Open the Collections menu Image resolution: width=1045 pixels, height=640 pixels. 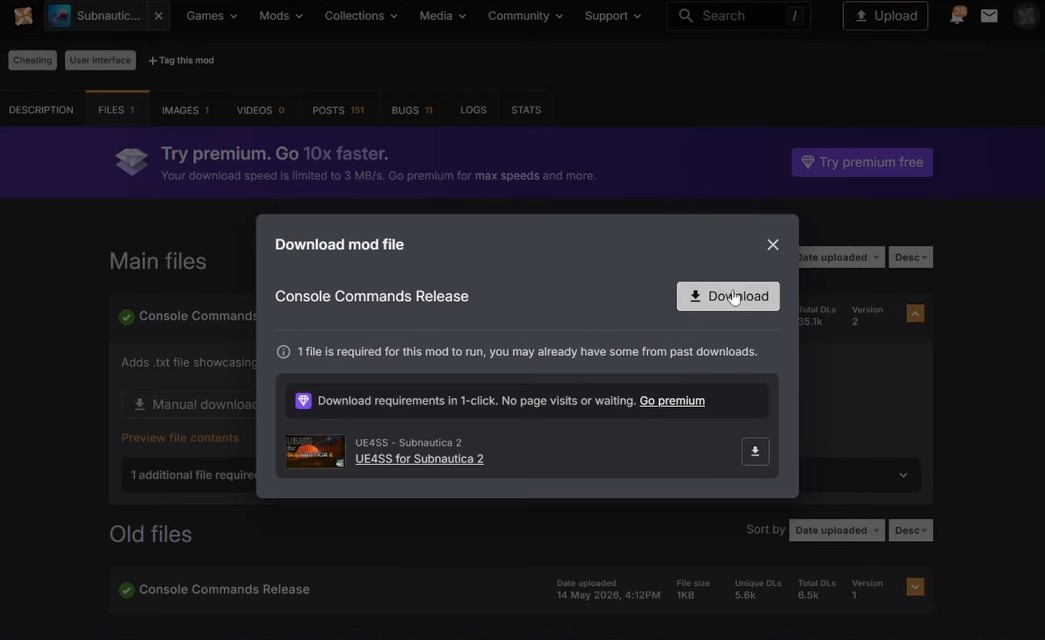pos(361,15)
